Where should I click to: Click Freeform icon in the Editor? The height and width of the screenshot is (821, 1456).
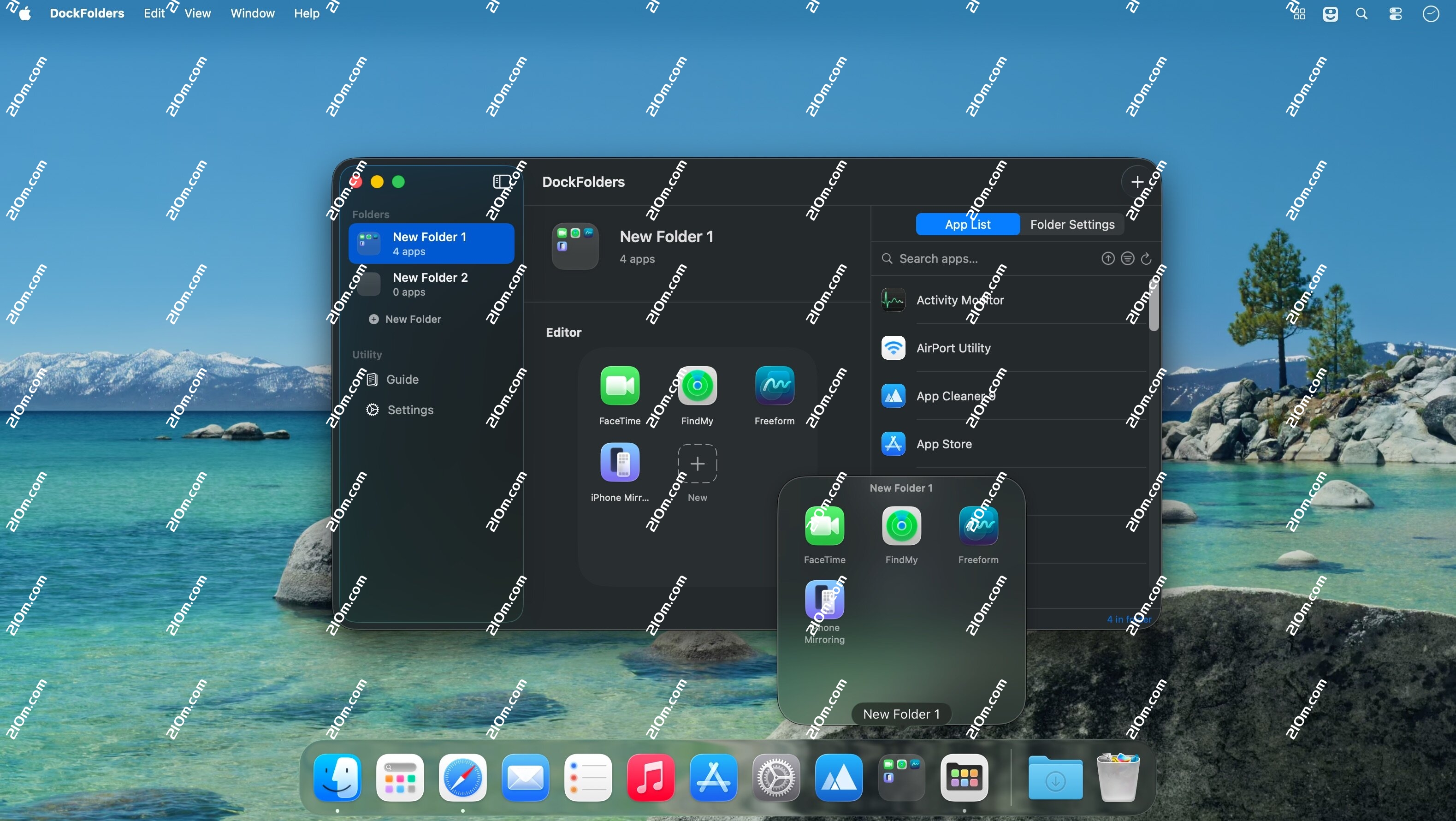pos(775,386)
